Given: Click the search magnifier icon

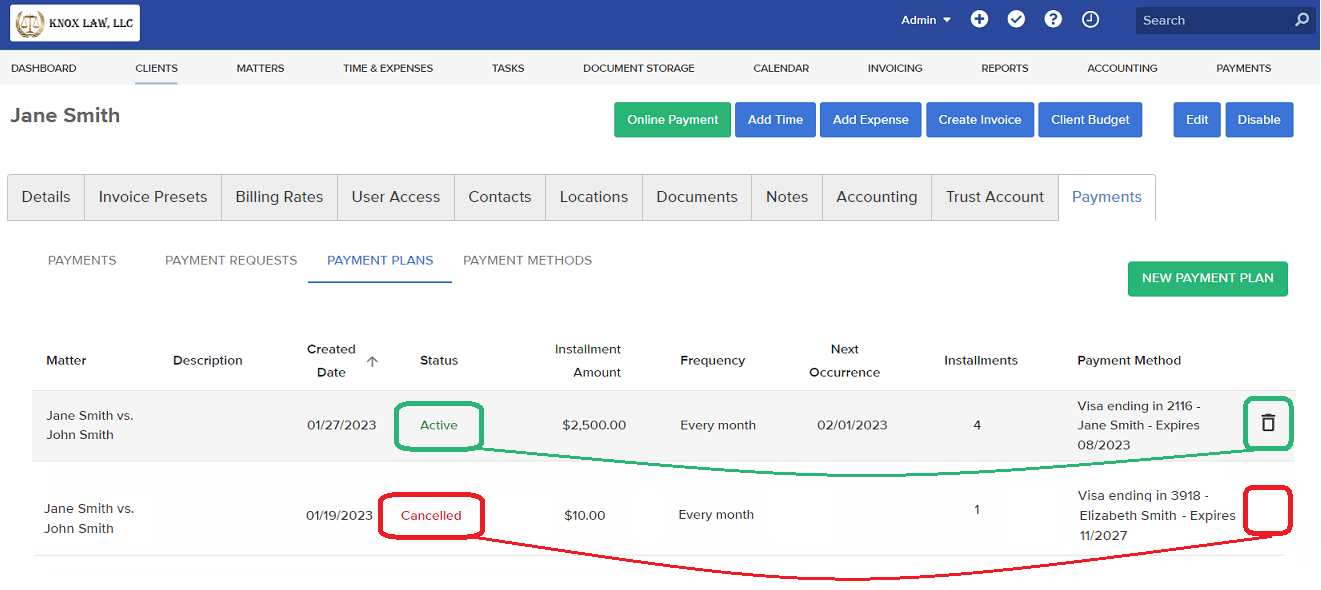Looking at the screenshot, I should tap(1300, 19).
